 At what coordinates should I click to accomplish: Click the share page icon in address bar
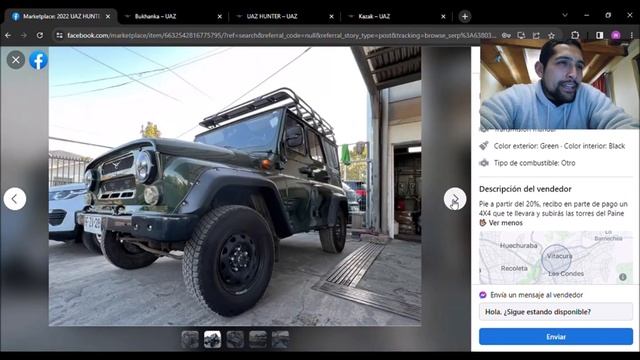536,36
